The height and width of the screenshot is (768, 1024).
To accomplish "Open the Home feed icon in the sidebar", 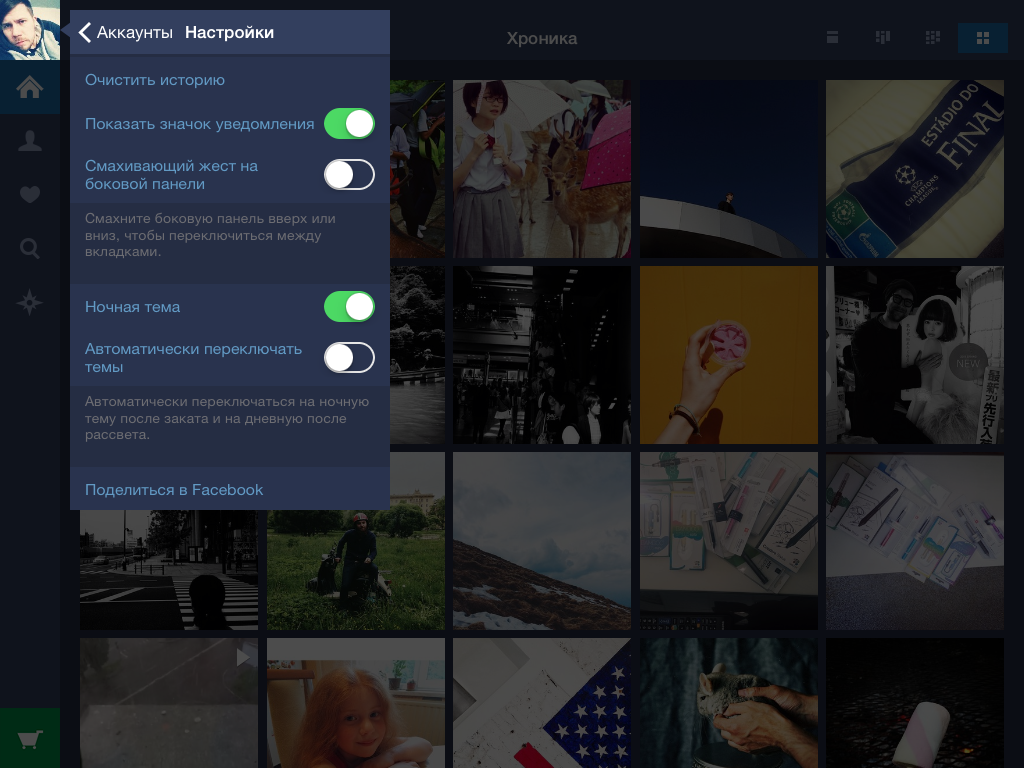I will pyautogui.click(x=29, y=87).
